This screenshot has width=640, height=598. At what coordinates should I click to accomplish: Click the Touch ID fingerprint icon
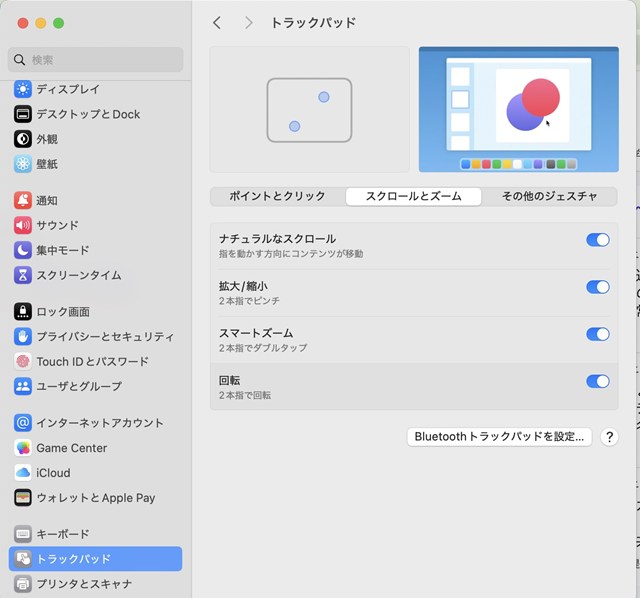pyautogui.click(x=23, y=362)
